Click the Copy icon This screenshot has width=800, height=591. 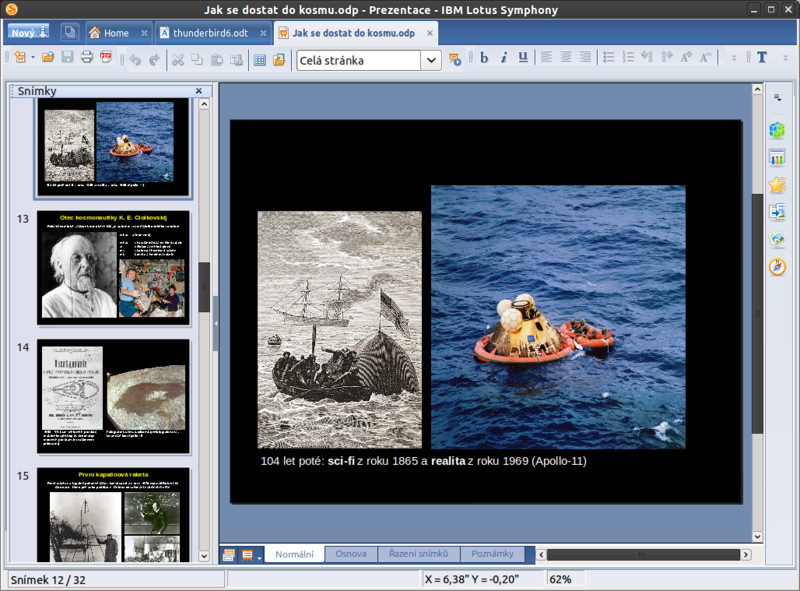click(x=197, y=60)
